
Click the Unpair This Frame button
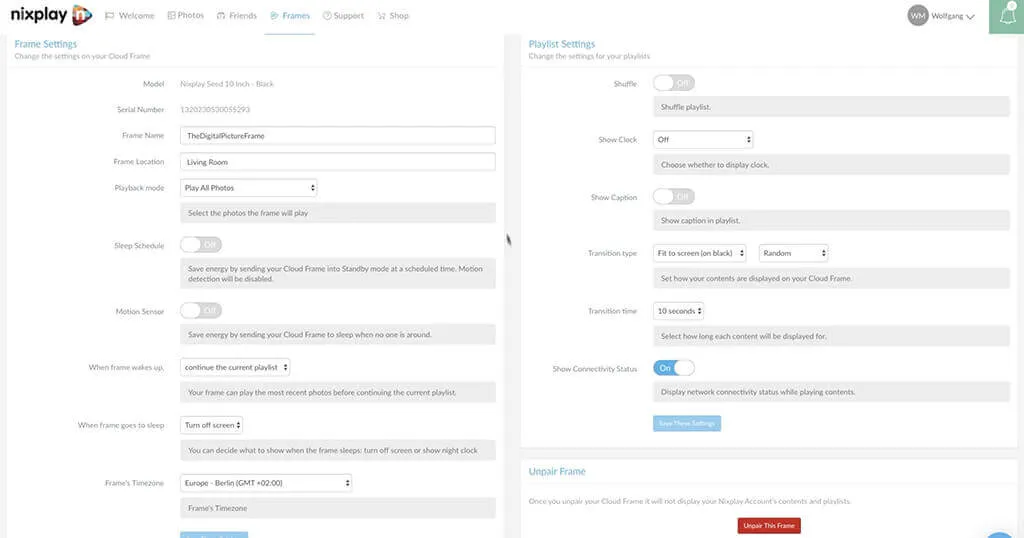click(x=769, y=526)
